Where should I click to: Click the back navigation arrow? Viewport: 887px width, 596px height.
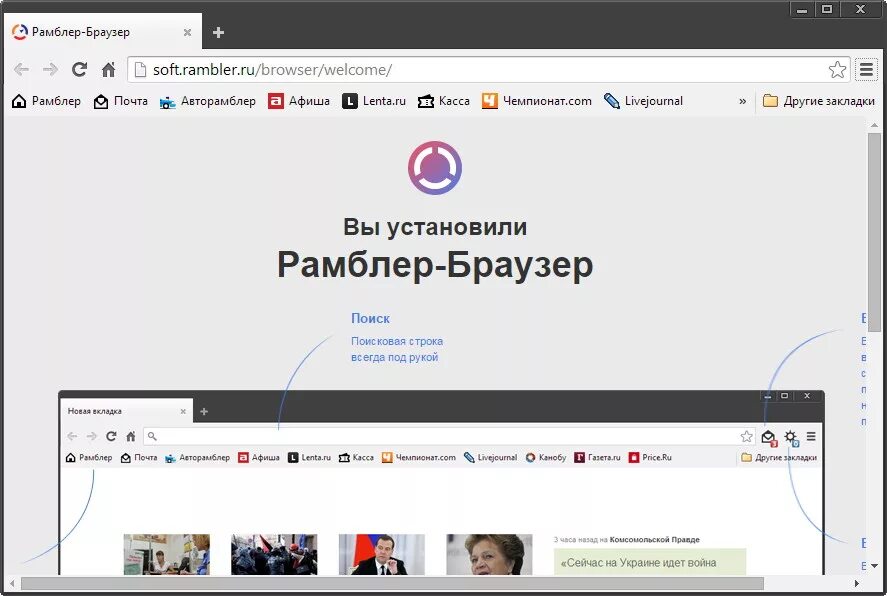click(x=21, y=70)
